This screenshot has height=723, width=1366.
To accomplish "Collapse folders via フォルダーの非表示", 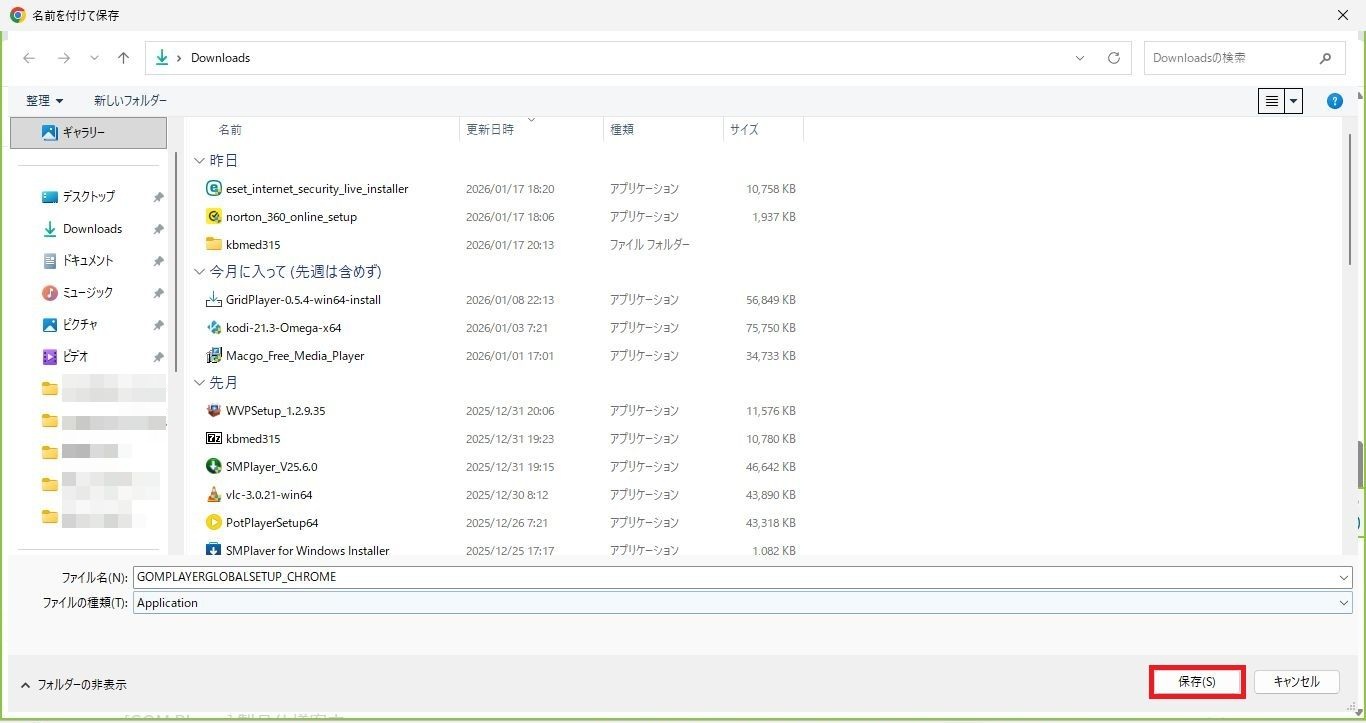I will click(x=73, y=685).
